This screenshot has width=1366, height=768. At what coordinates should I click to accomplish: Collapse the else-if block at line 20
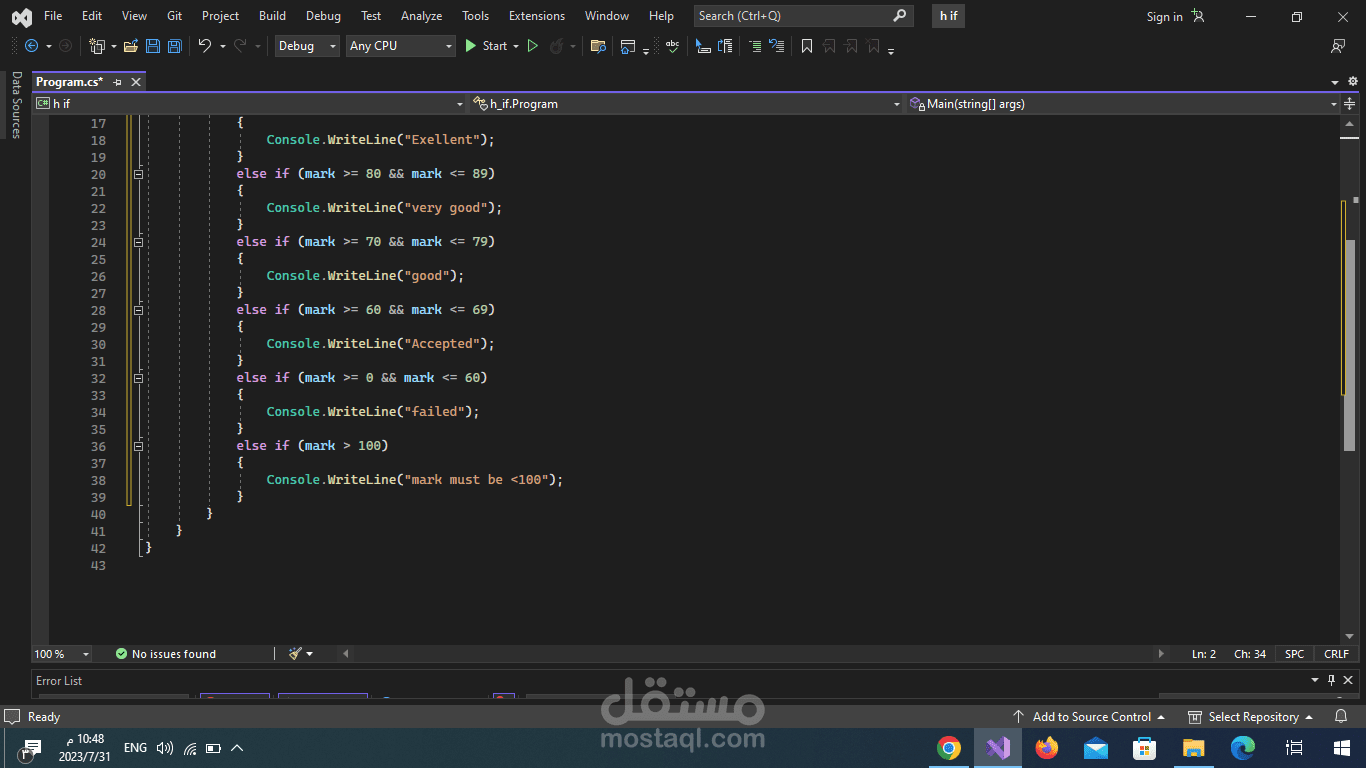click(x=138, y=174)
